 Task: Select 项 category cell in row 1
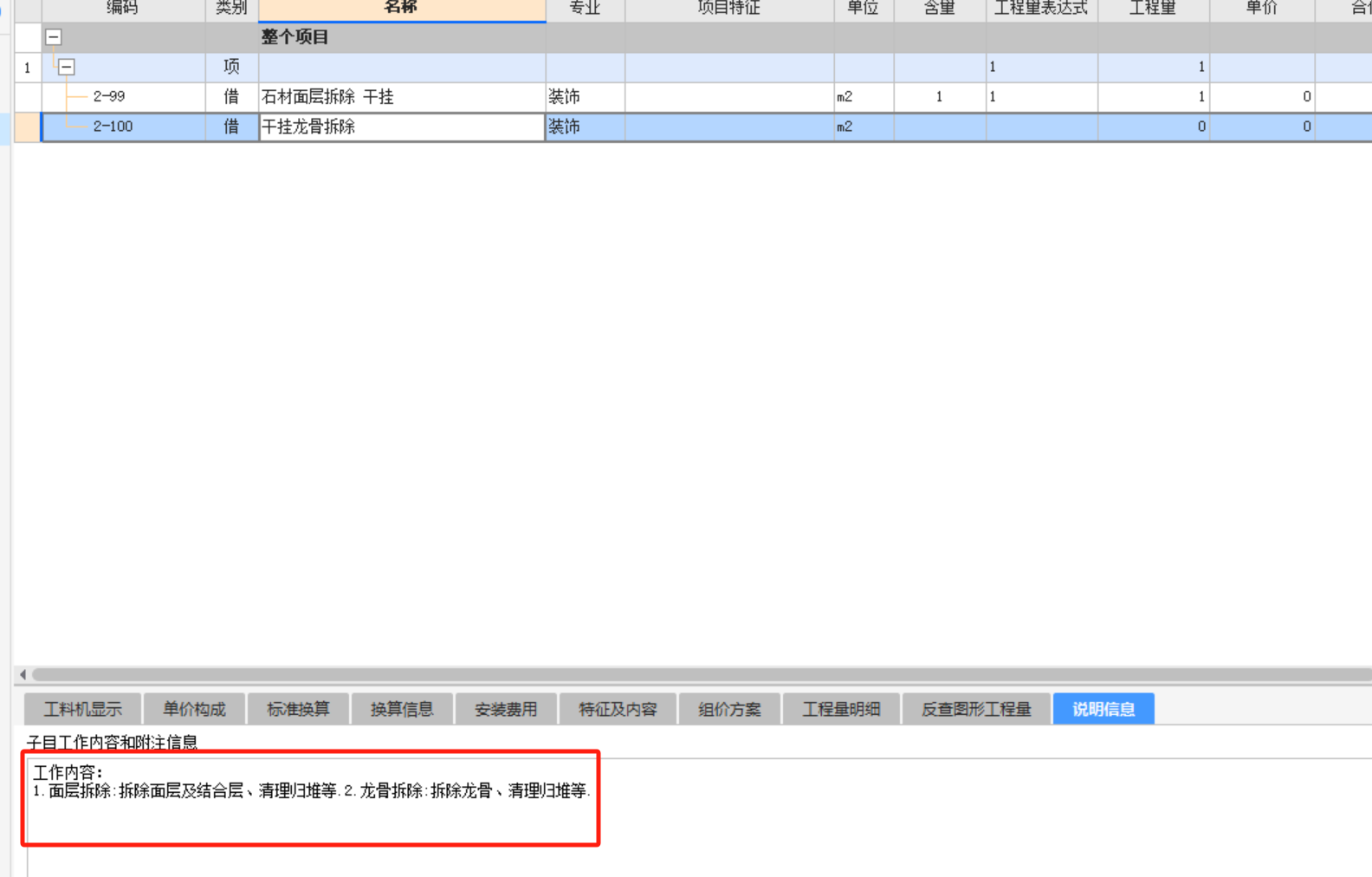click(231, 67)
